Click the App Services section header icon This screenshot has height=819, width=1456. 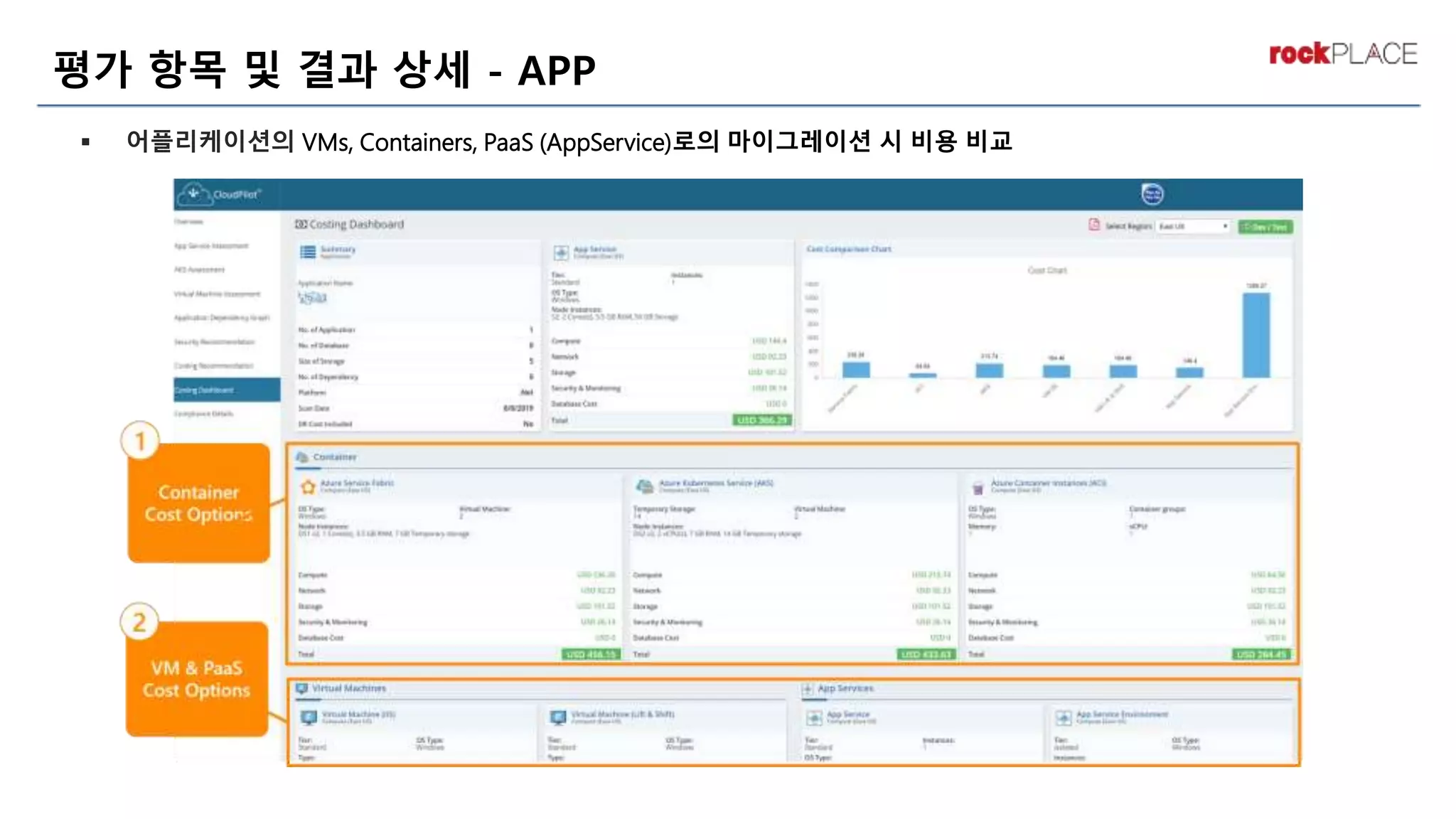[x=807, y=688]
